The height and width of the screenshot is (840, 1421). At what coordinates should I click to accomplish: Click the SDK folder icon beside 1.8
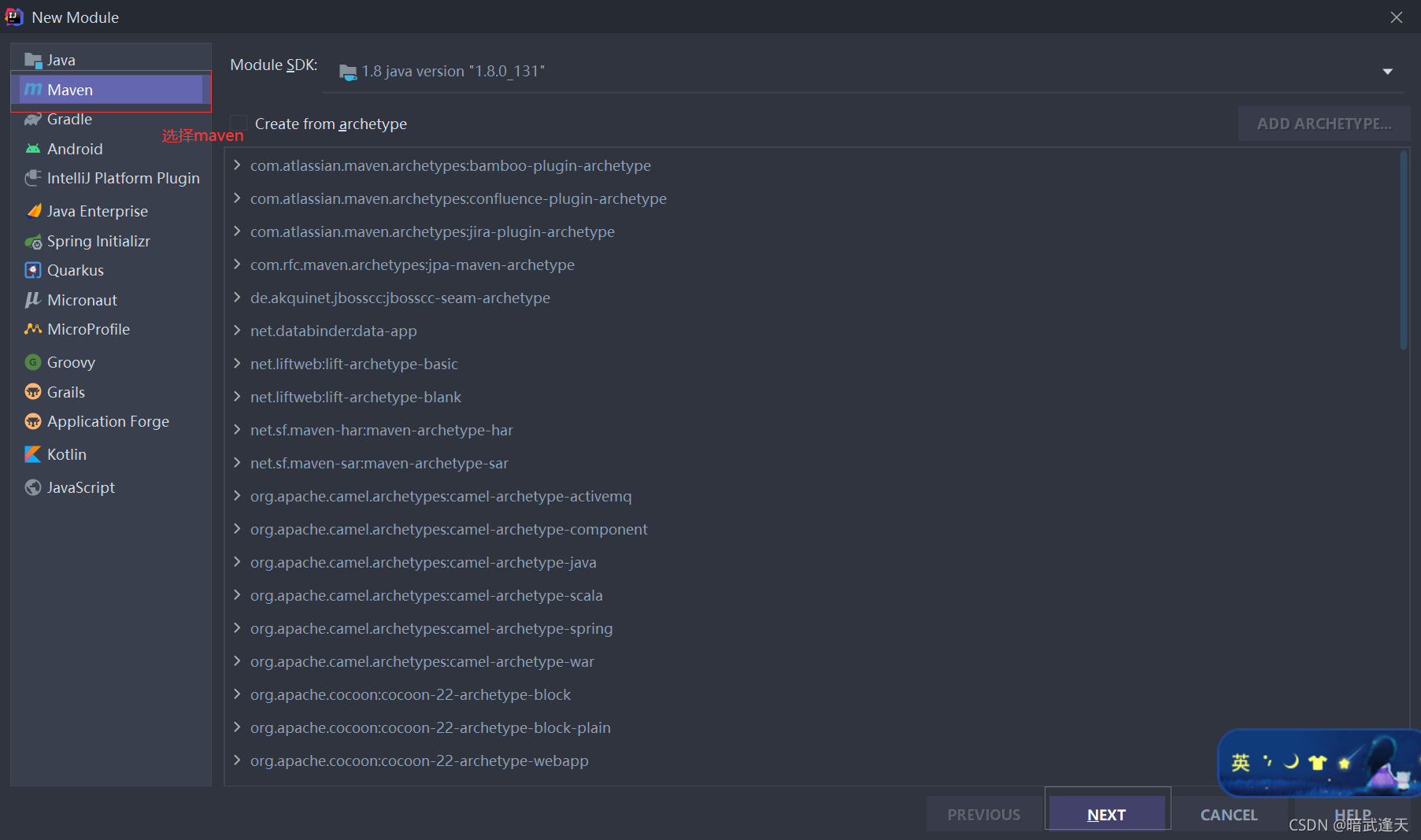click(347, 72)
